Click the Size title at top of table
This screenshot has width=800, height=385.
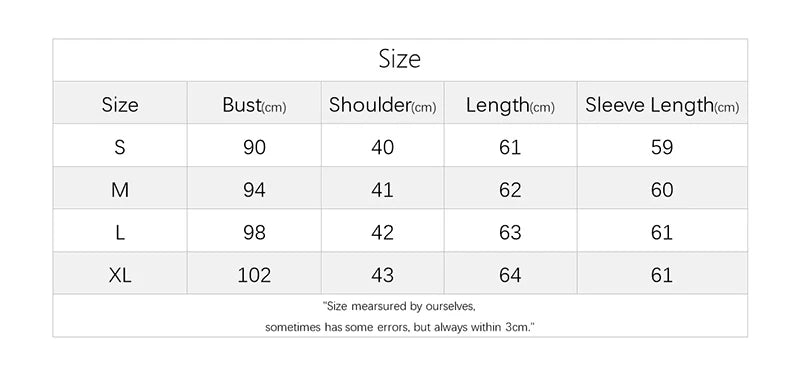[400, 59]
